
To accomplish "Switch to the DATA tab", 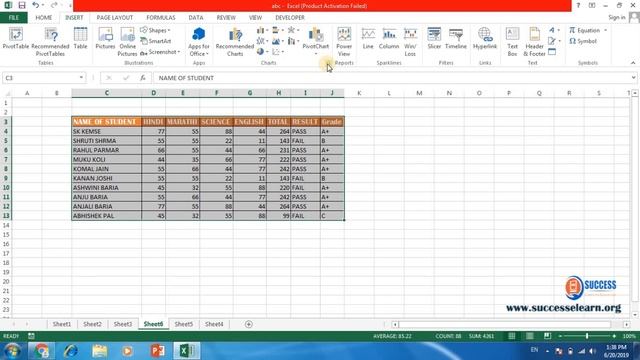I will point(196,18).
